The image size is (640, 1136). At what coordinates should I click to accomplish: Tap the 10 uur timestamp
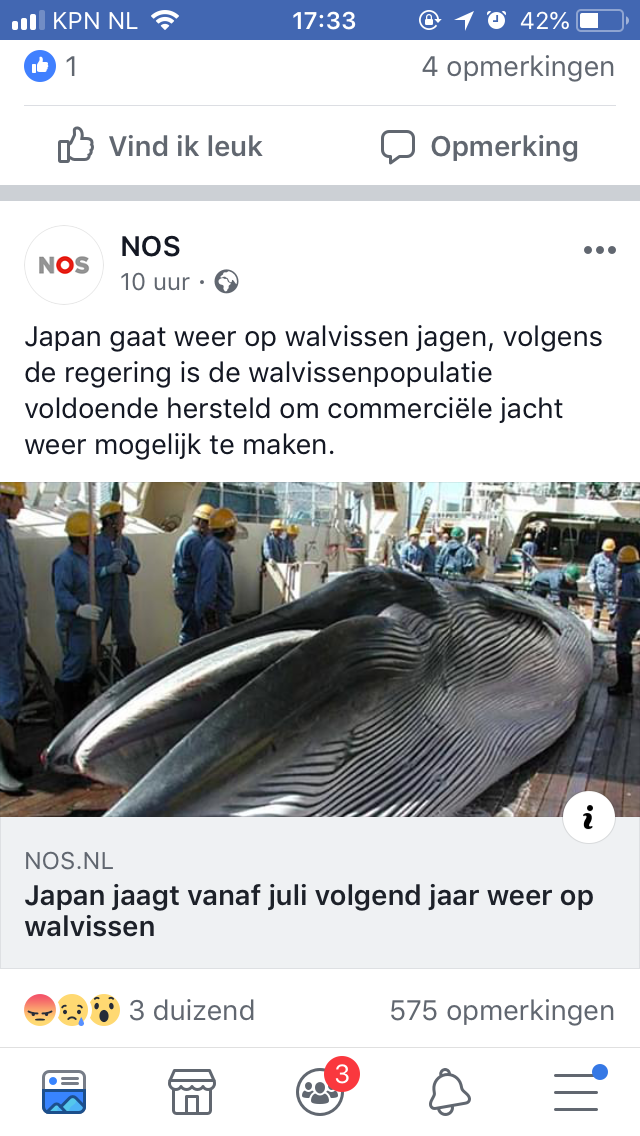[x=154, y=281]
